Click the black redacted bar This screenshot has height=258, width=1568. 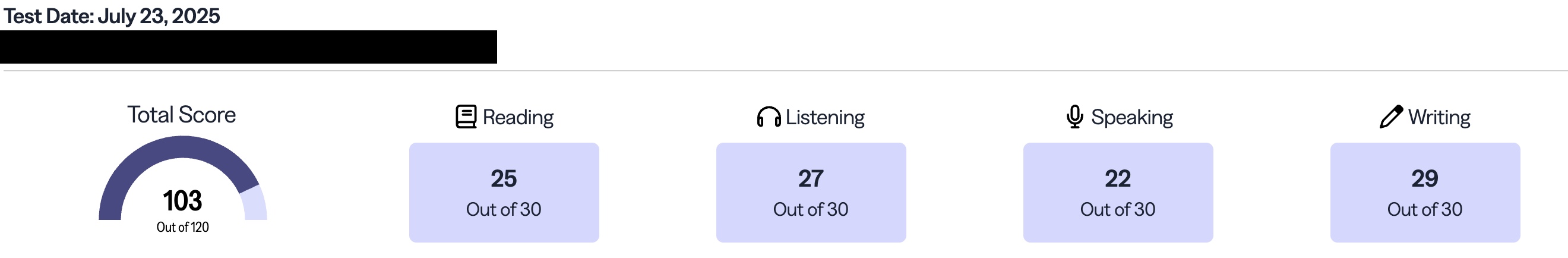[x=248, y=47]
